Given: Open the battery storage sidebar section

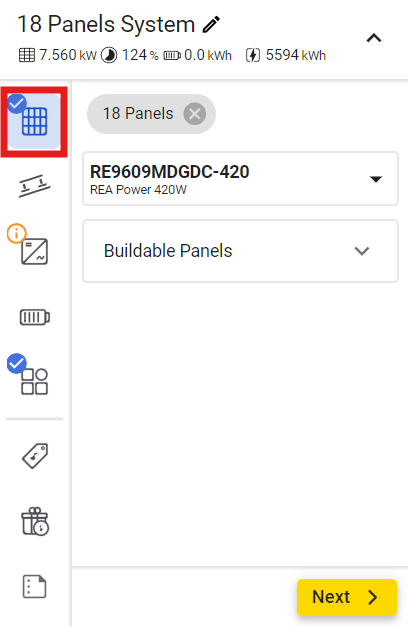Looking at the screenshot, I should coord(35,317).
